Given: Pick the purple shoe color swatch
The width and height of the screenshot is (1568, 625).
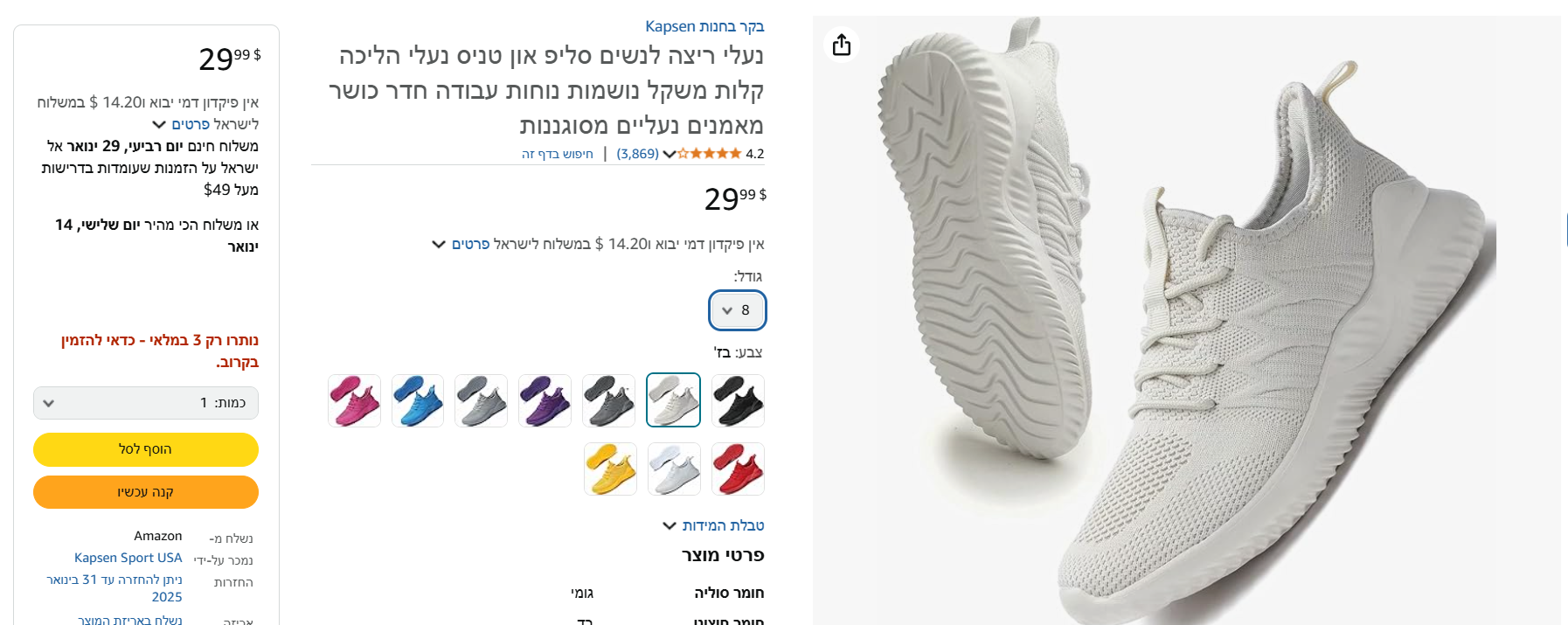Looking at the screenshot, I should (x=545, y=400).
